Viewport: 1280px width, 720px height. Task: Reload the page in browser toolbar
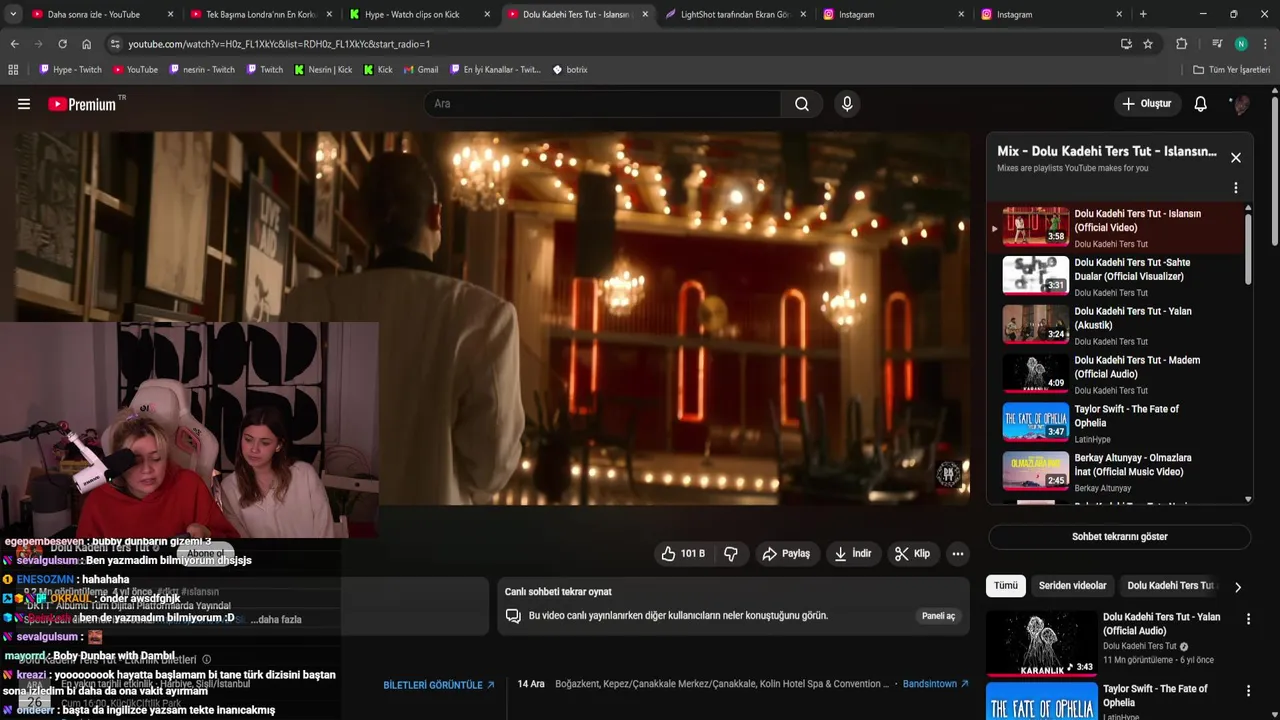point(62,44)
